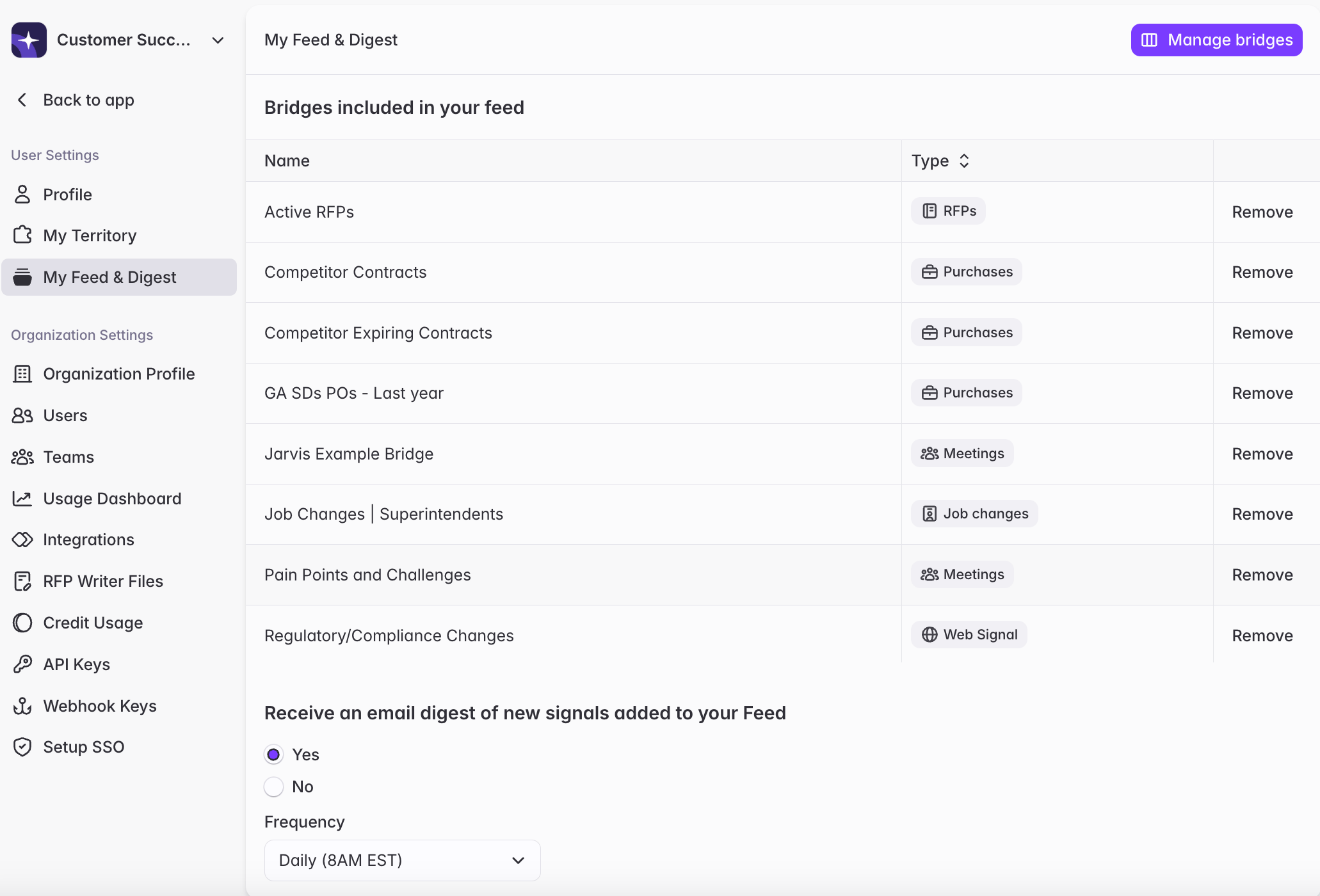This screenshot has height=896, width=1320.
Task: Remove the Regulatory/Compliance Changes bridge
Action: pos(1262,636)
